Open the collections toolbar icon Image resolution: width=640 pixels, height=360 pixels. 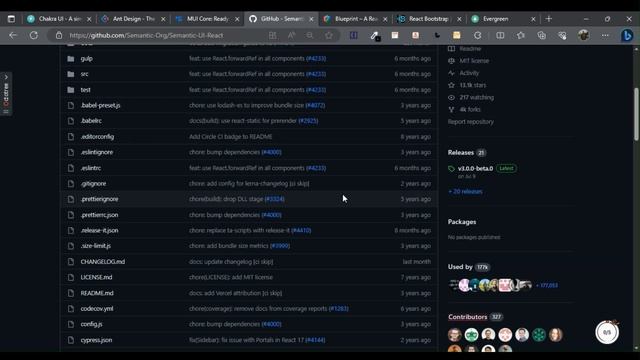coord(541,36)
